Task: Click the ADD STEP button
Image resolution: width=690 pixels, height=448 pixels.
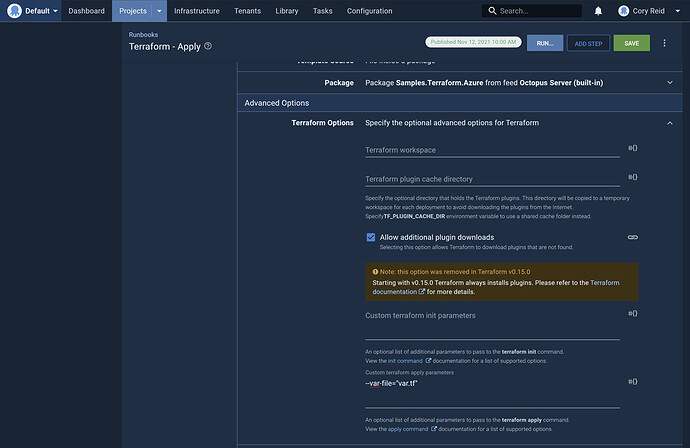Action: pyautogui.click(x=588, y=43)
